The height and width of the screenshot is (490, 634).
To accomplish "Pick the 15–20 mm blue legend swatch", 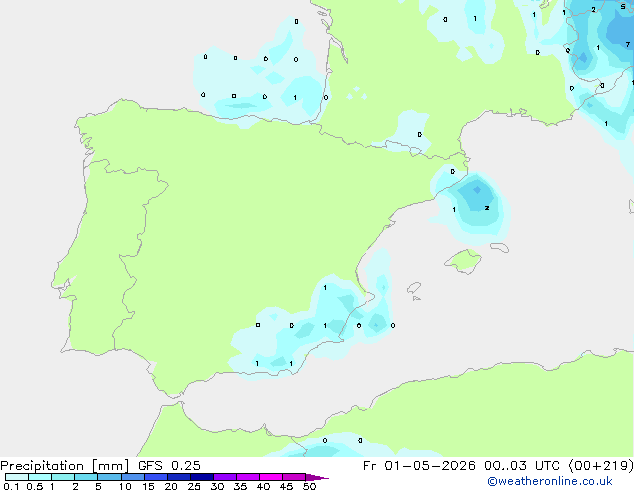I will point(156,477).
